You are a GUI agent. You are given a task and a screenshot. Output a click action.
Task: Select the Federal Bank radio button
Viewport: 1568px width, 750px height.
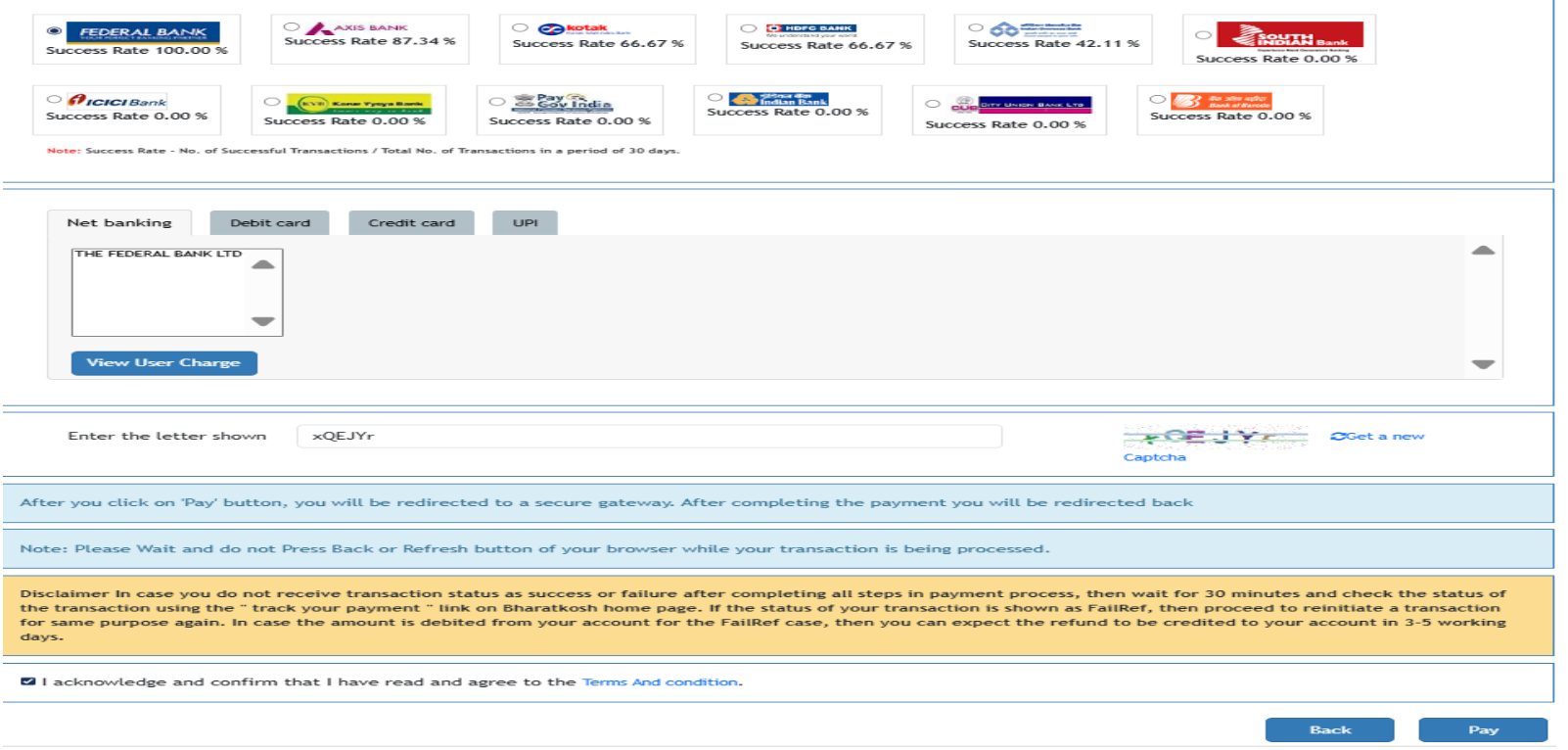(x=54, y=31)
